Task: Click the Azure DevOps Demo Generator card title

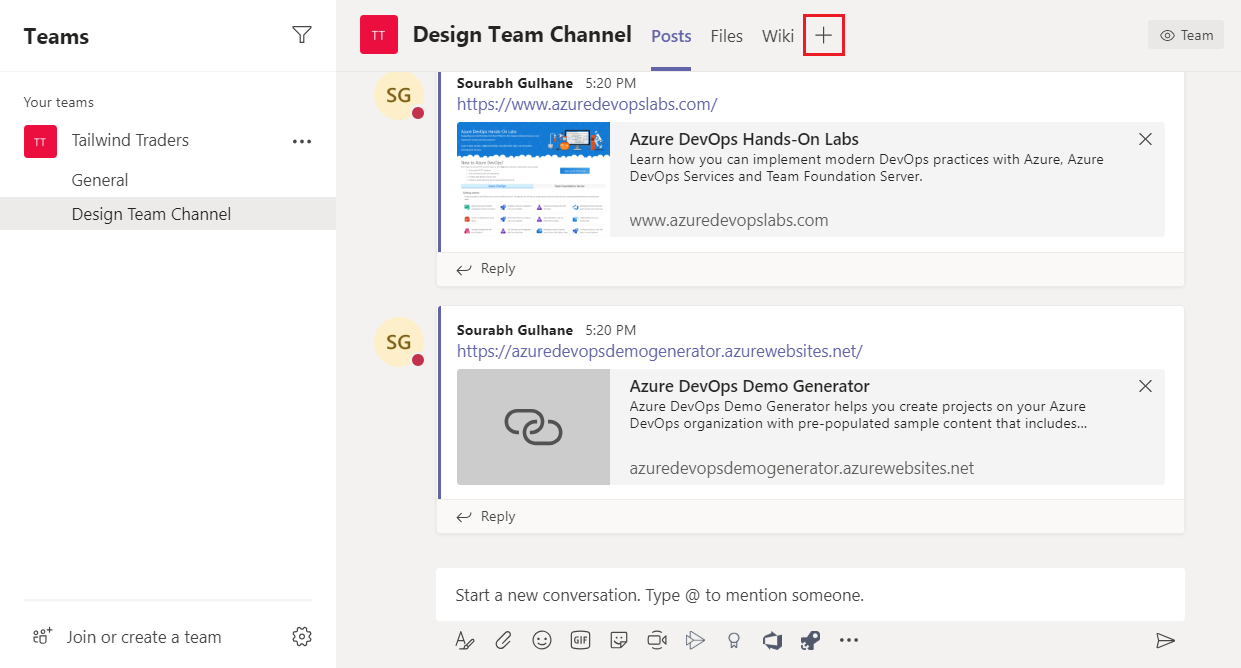Action: tap(750, 386)
